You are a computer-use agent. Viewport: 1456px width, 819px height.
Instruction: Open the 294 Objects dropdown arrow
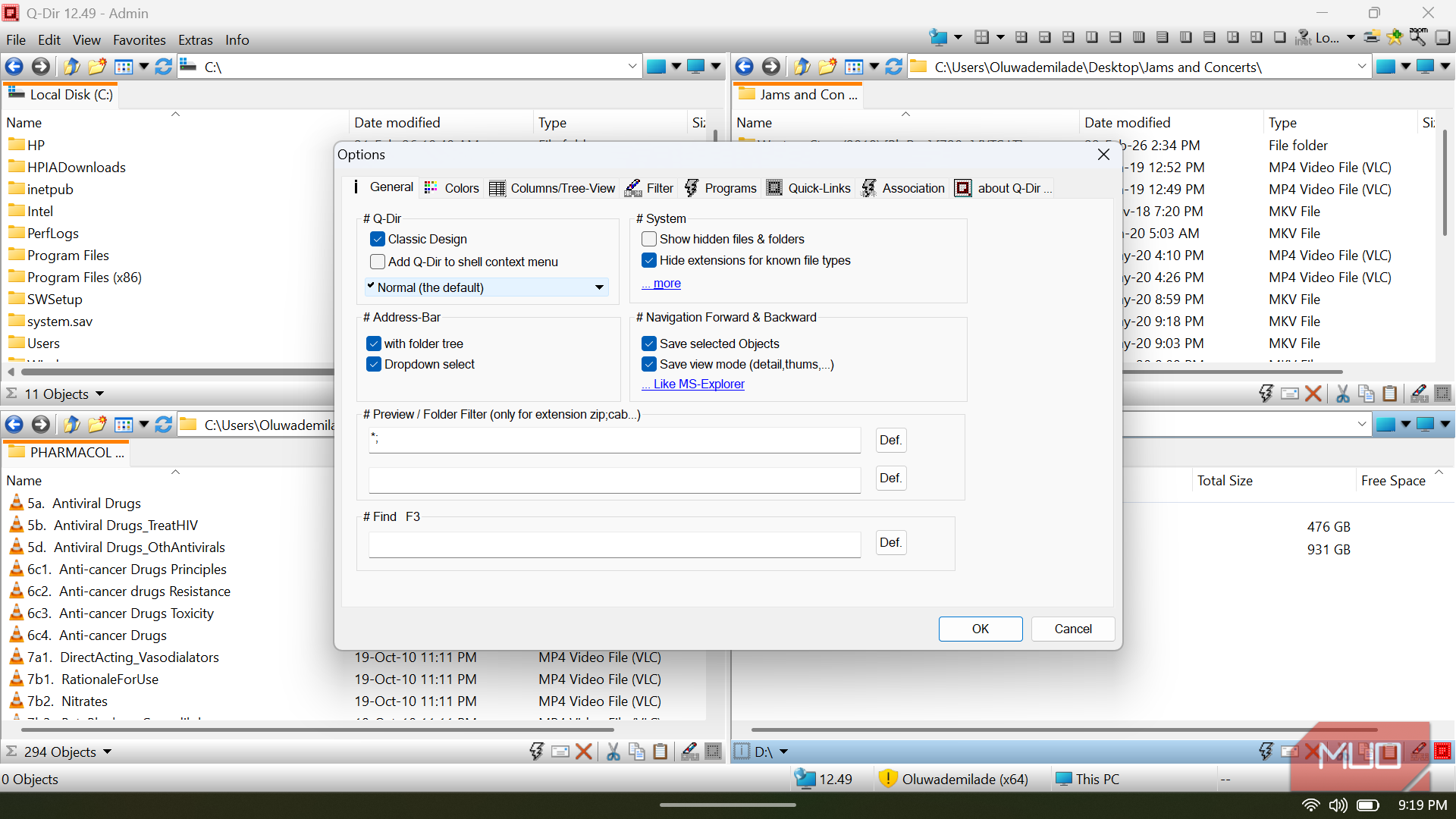[107, 752]
